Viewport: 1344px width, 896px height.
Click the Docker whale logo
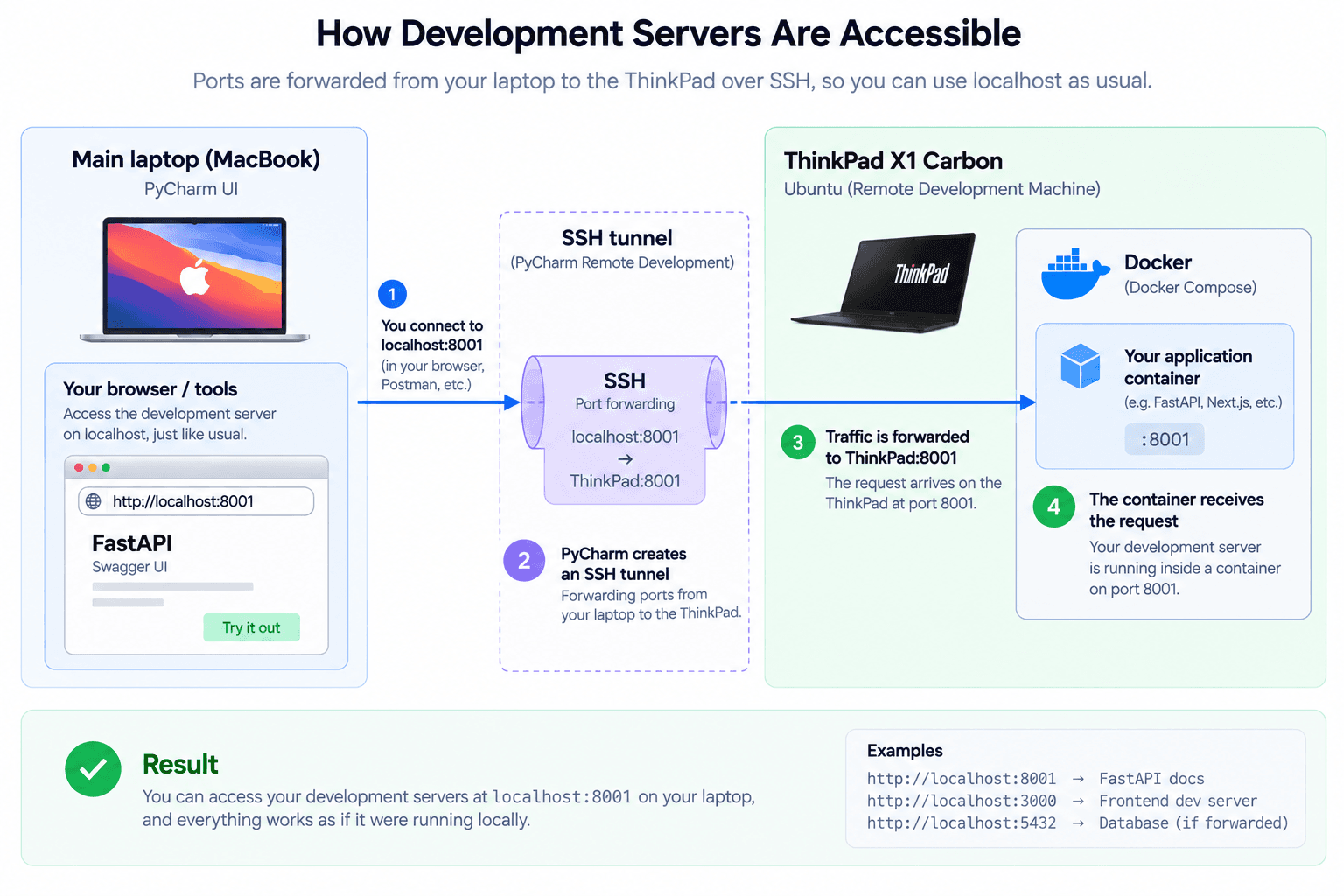point(1075,275)
